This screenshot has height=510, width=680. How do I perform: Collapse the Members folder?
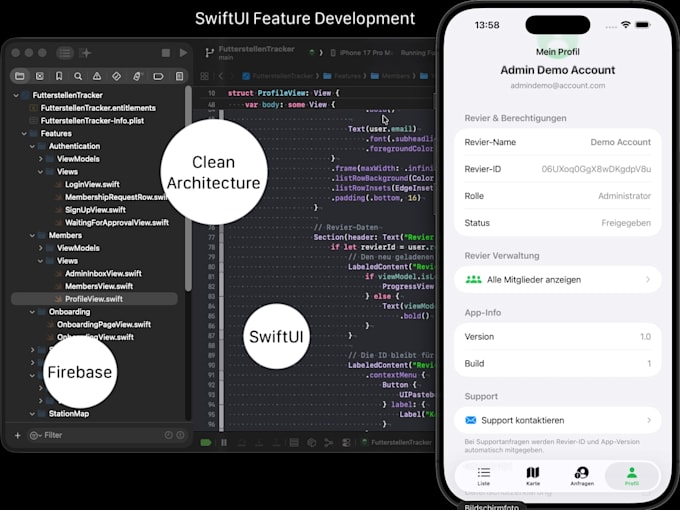(x=32, y=235)
